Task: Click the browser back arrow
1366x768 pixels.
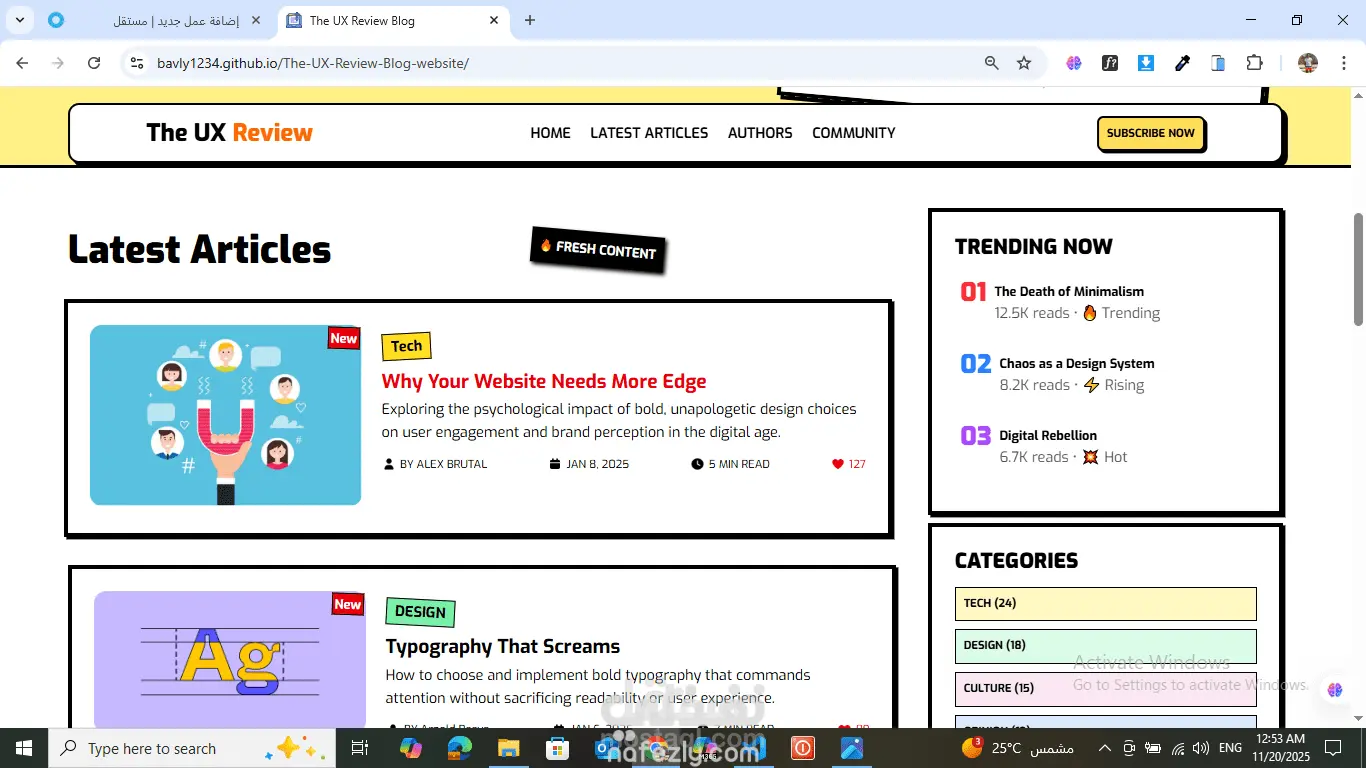Action: (22, 63)
